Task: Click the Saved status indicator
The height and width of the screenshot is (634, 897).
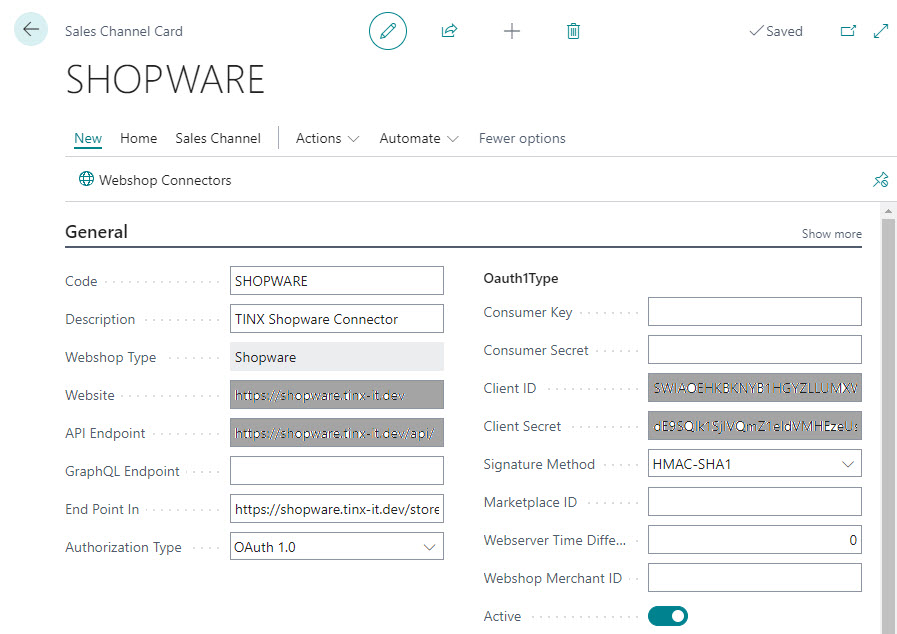Action: tap(776, 31)
